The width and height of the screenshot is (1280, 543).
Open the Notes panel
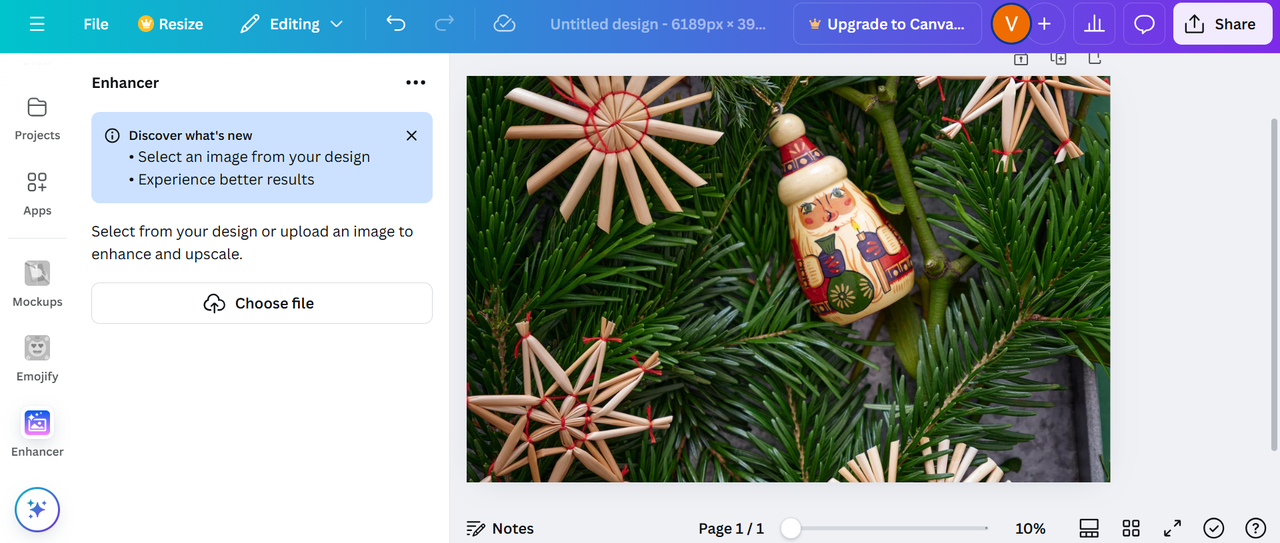(x=500, y=528)
